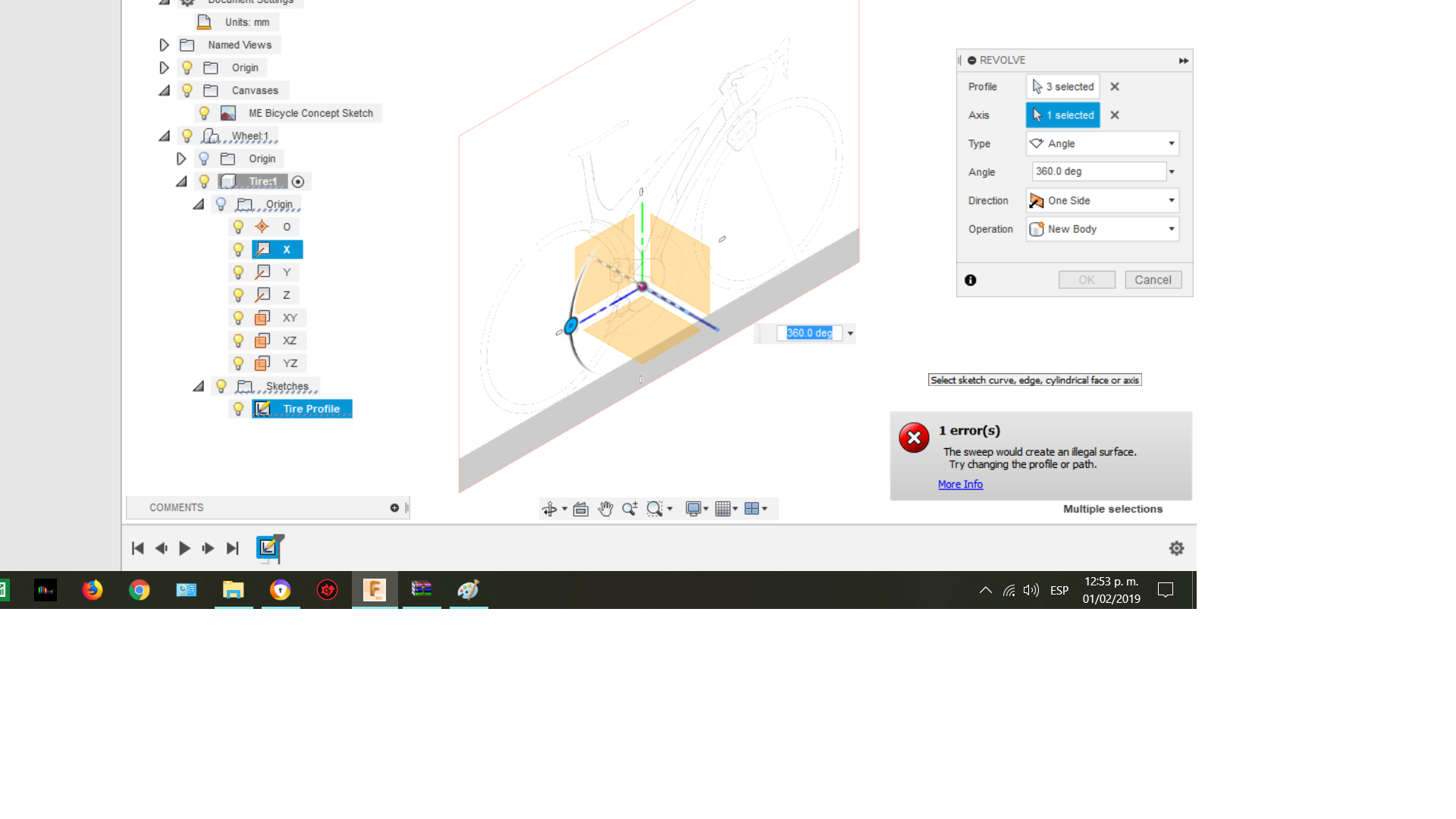Select the Pan tool in navigation bar
Viewport: 1456px width, 819px height.
605,508
